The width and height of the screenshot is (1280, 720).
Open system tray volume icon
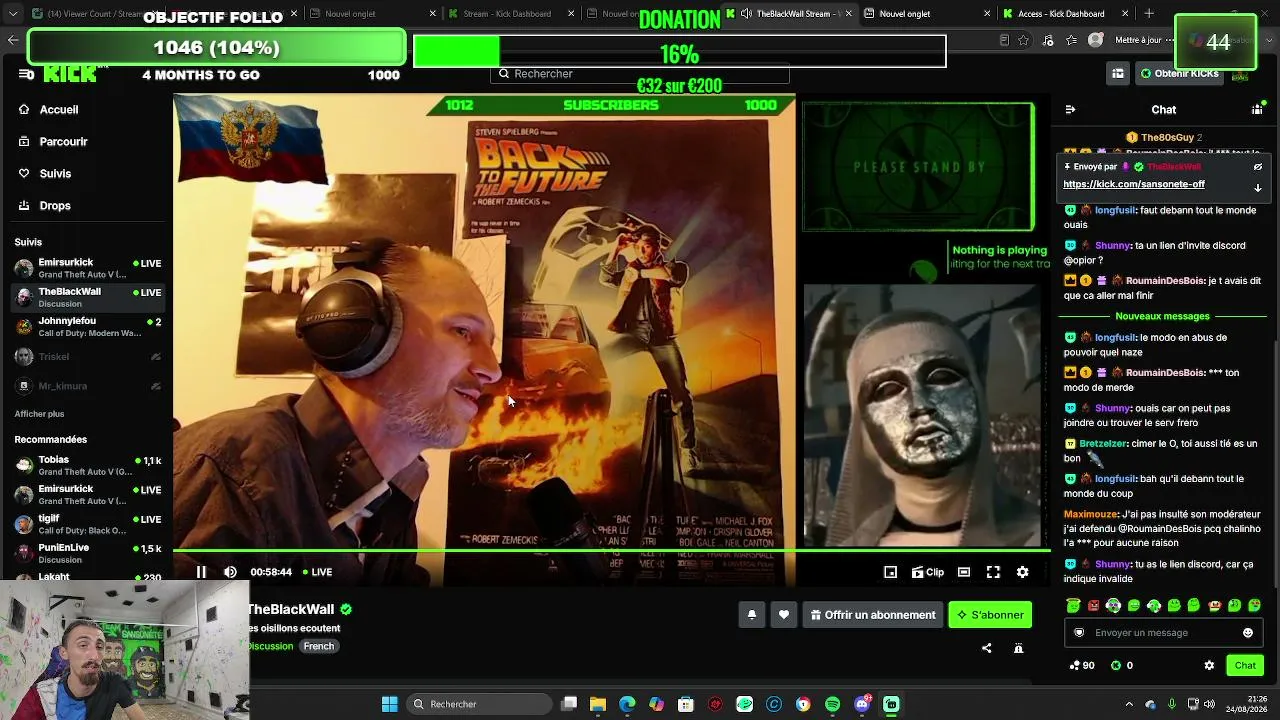(x=1210, y=704)
